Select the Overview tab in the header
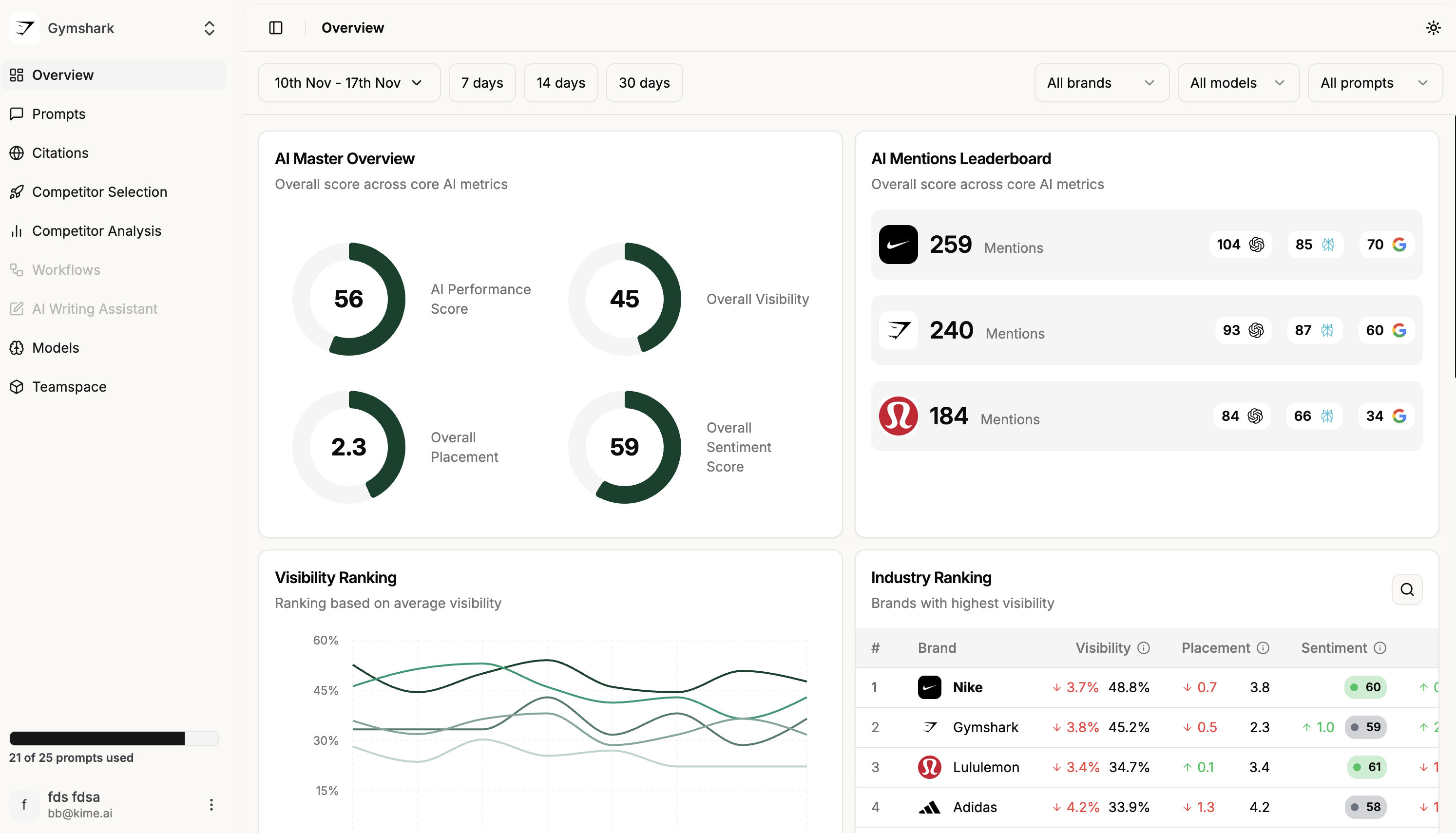This screenshot has width=1456, height=833. click(352, 27)
